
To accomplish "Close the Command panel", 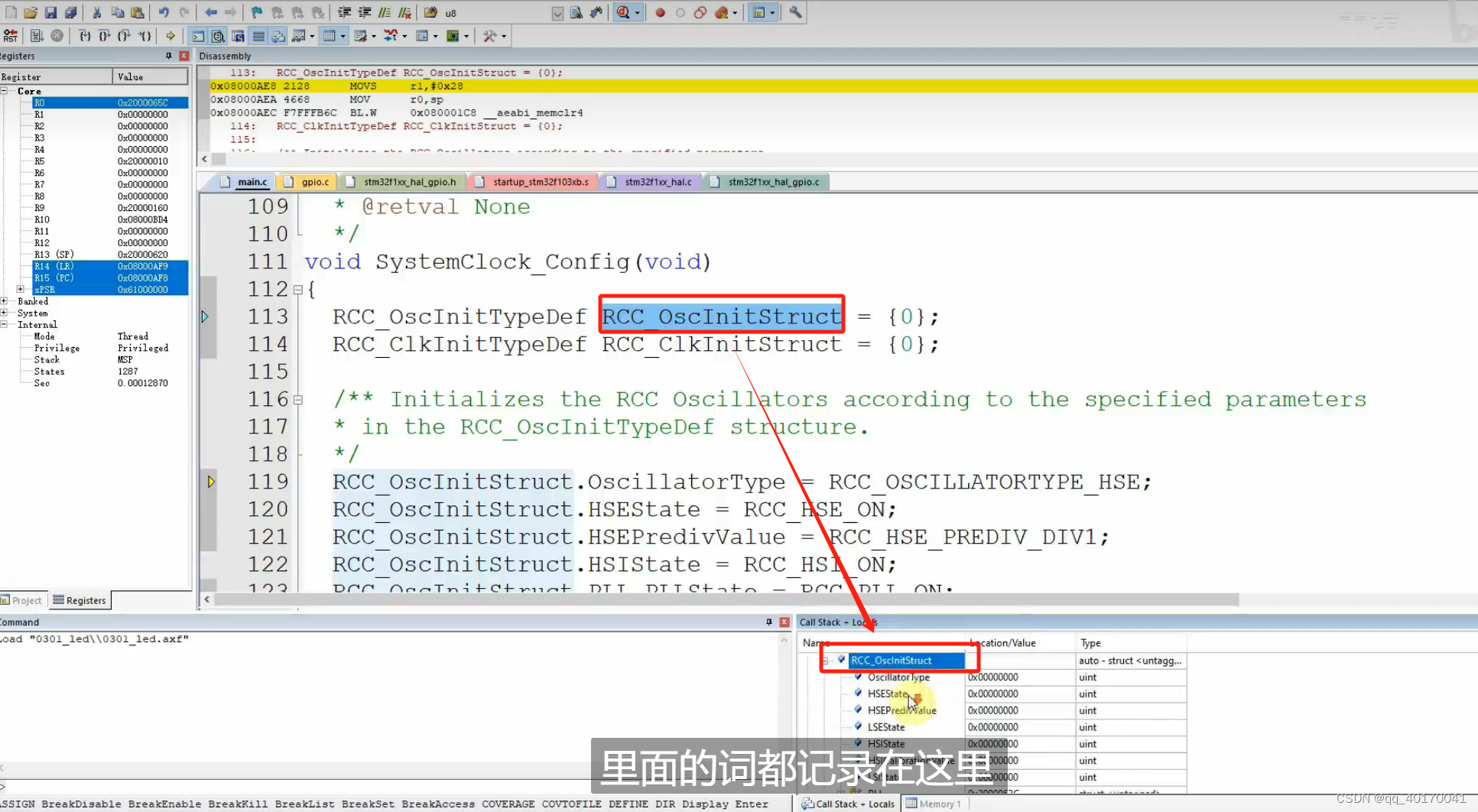I will pyautogui.click(x=784, y=622).
